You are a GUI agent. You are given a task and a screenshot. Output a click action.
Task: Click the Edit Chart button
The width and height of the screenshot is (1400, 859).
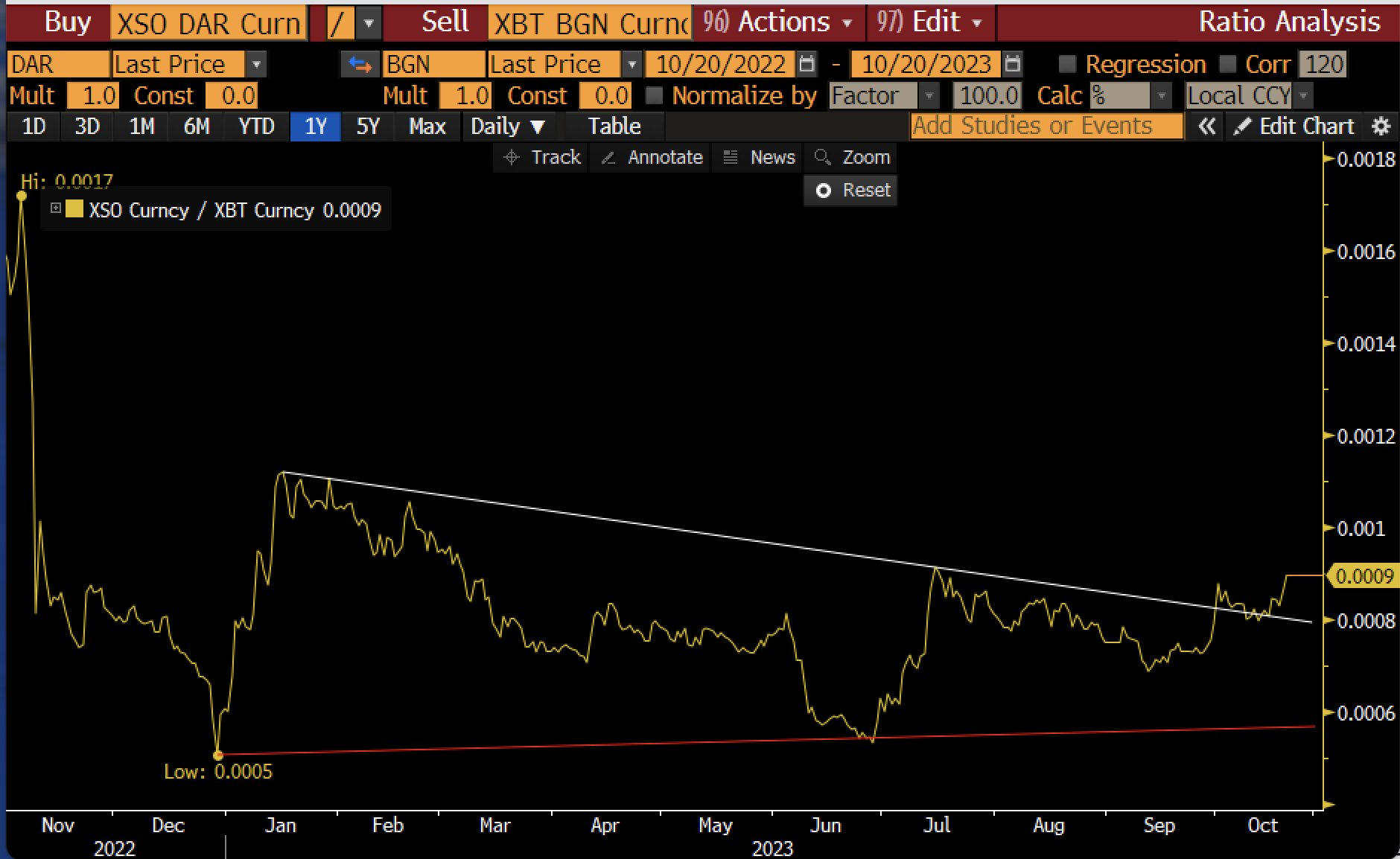coord(1294,127)
